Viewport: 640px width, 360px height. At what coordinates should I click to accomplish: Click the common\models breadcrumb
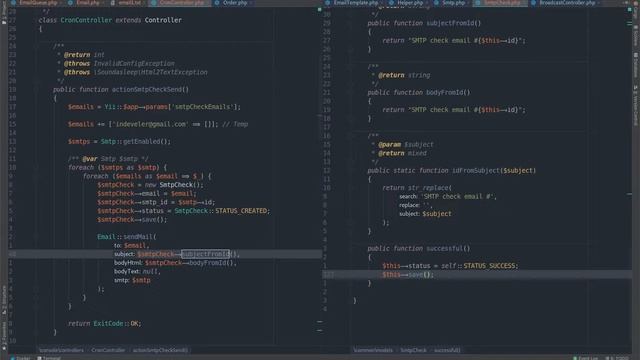click(373, 350)
